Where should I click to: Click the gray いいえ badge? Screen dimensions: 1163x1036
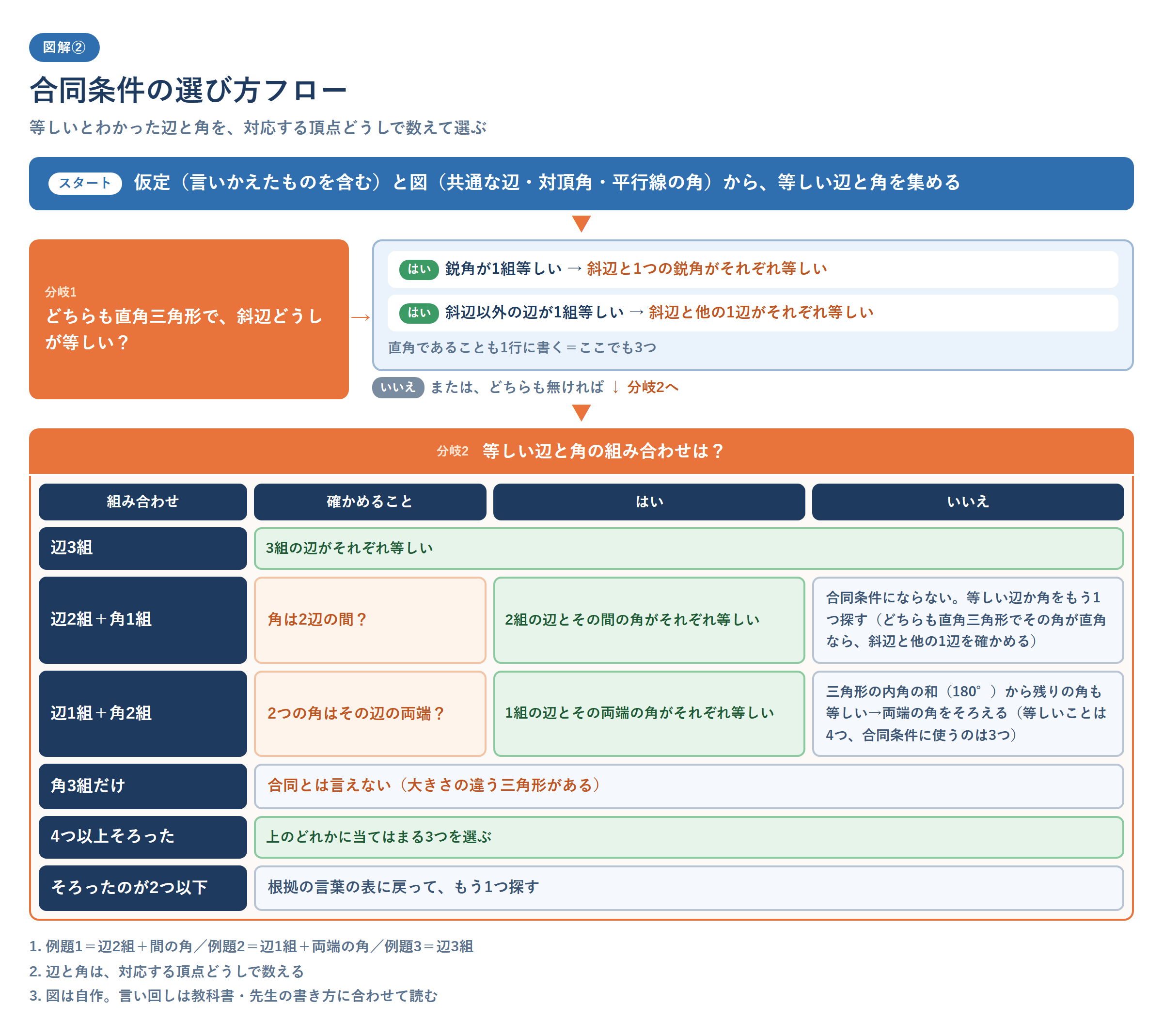point(398,388)
